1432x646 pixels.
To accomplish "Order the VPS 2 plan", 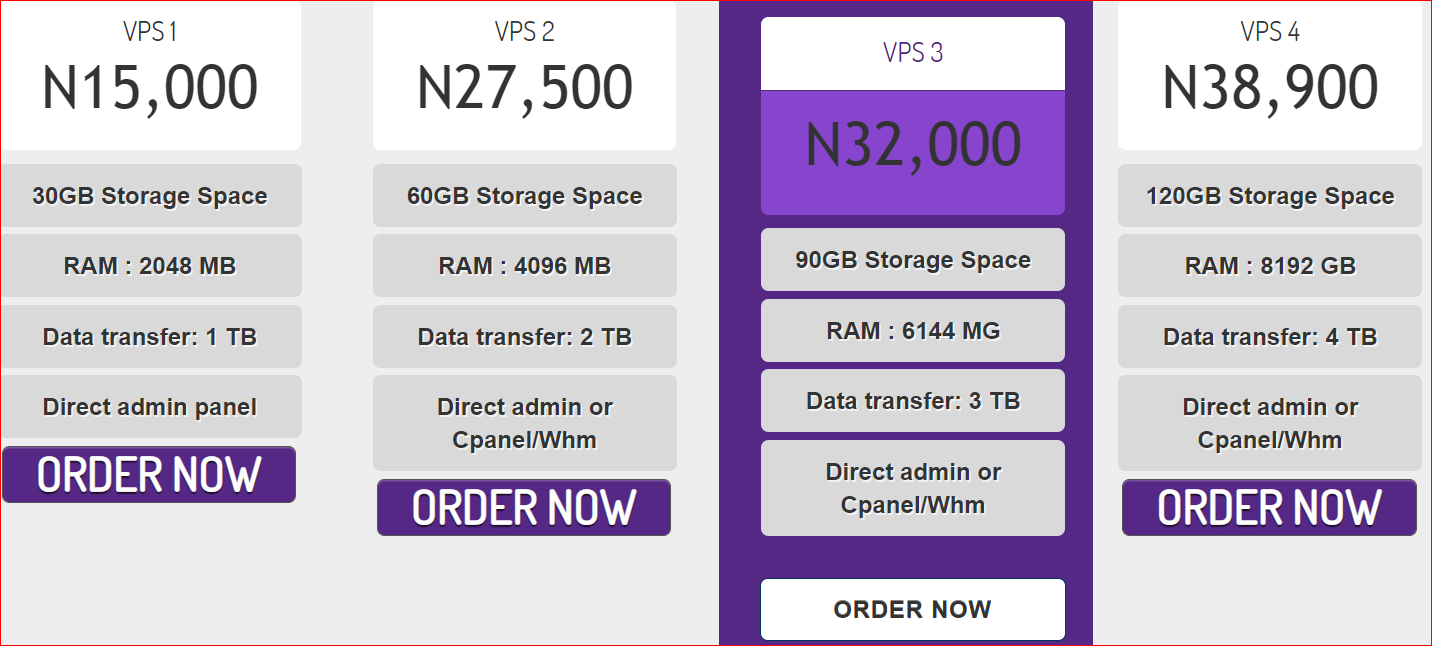I will (524, 507).
